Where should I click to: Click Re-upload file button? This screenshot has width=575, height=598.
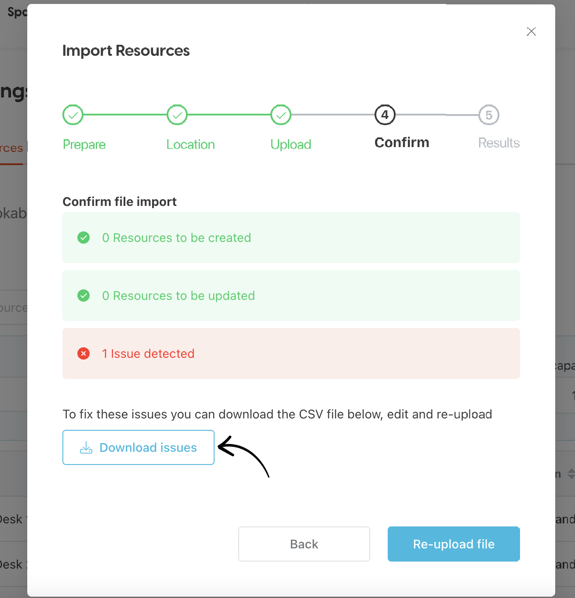tap(454, 544)
